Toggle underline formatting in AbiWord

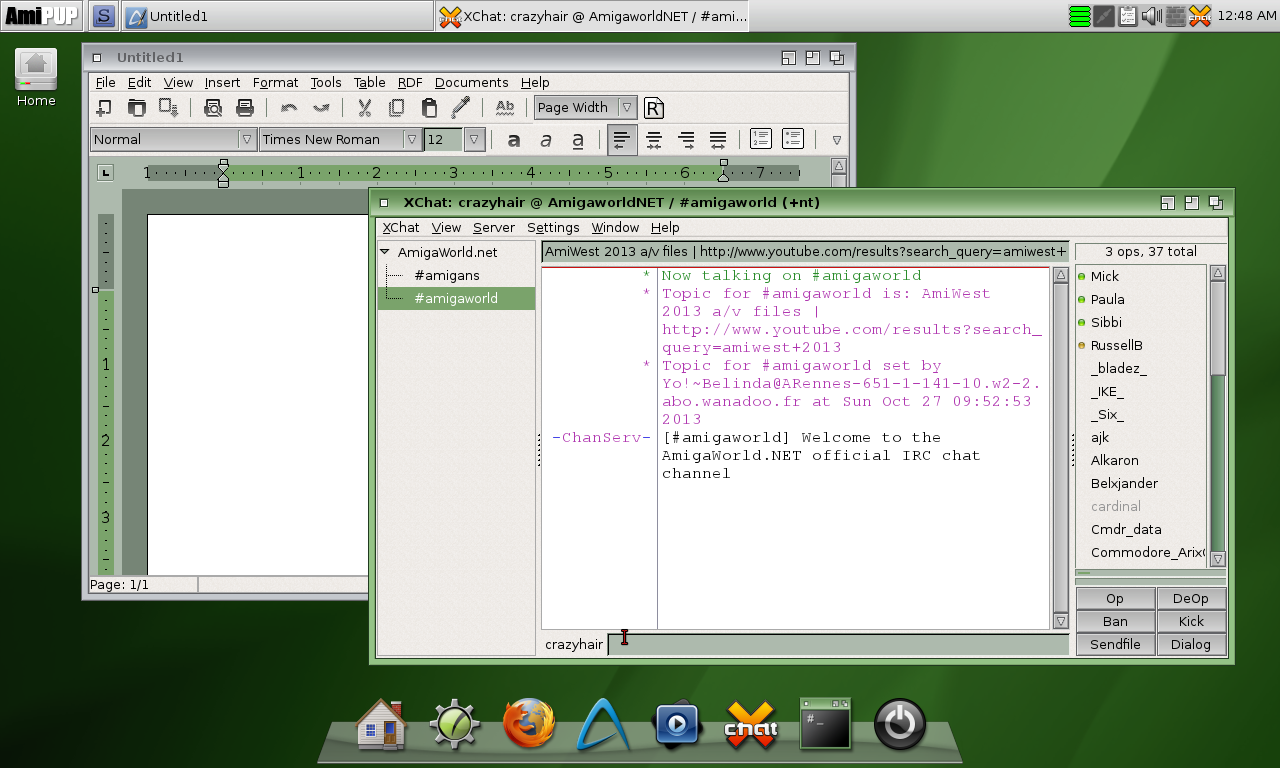pos(578,140)
